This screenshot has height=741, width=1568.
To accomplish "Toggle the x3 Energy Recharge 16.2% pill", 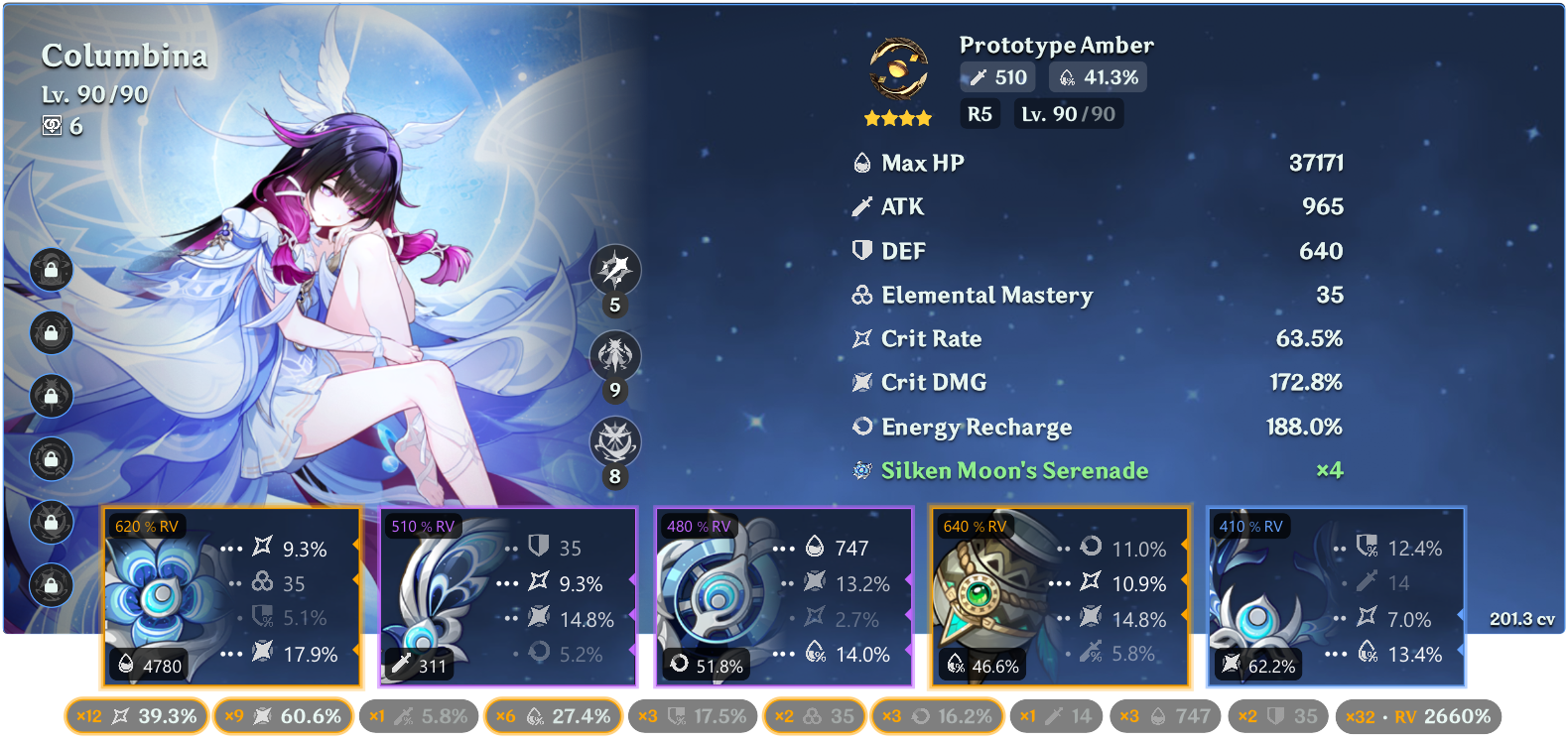I will [938, 716].
